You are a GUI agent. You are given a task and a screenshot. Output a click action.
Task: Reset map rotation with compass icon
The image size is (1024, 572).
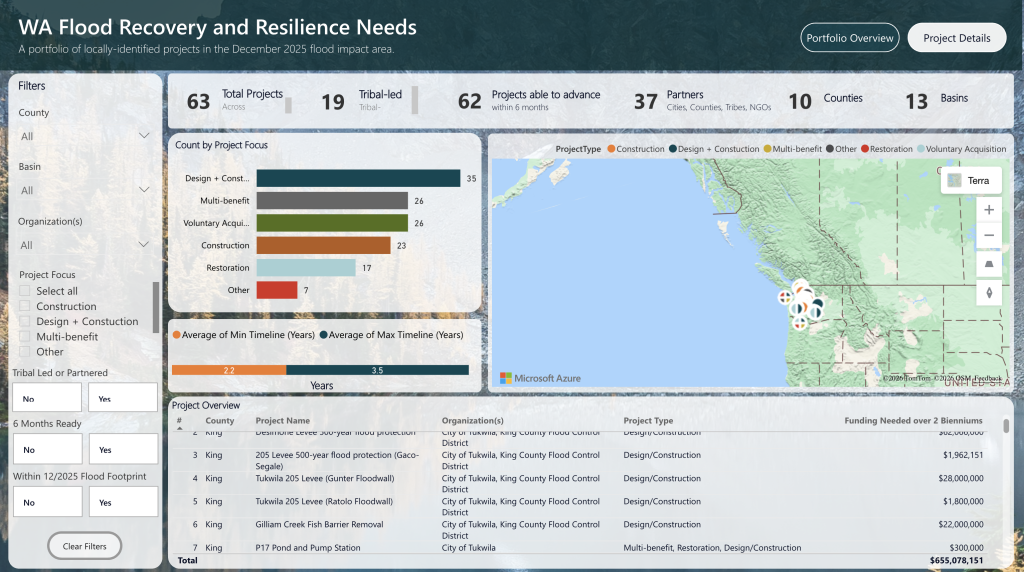988,293
